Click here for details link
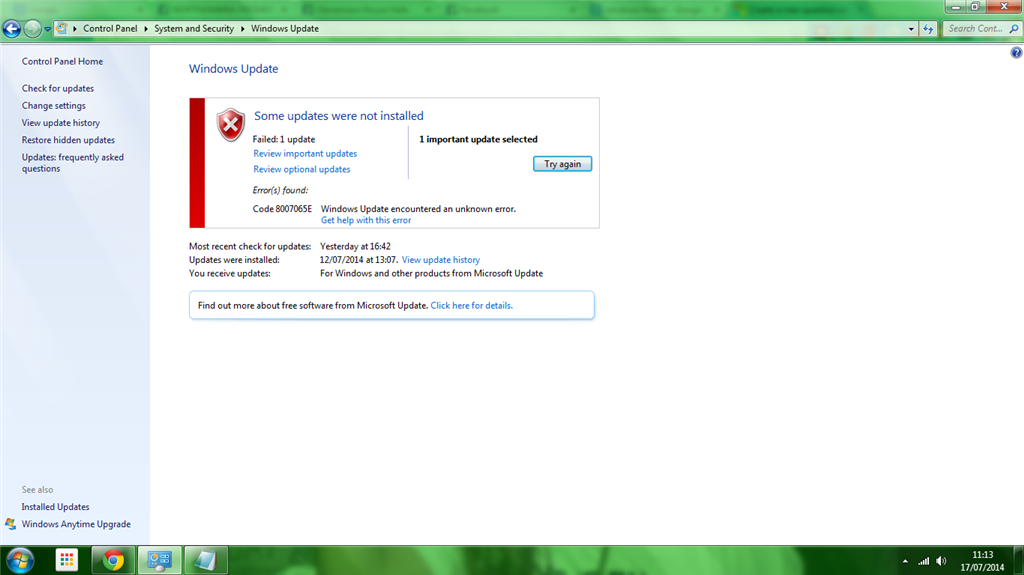The width and height of the screenshot is (1024, 575). click(x=472, y=305)
